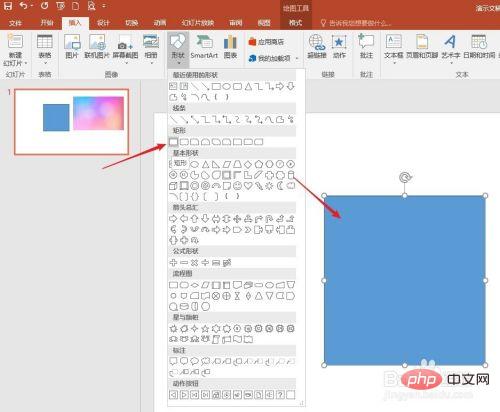Insert a chart via 图表

[x=230, y=47]
